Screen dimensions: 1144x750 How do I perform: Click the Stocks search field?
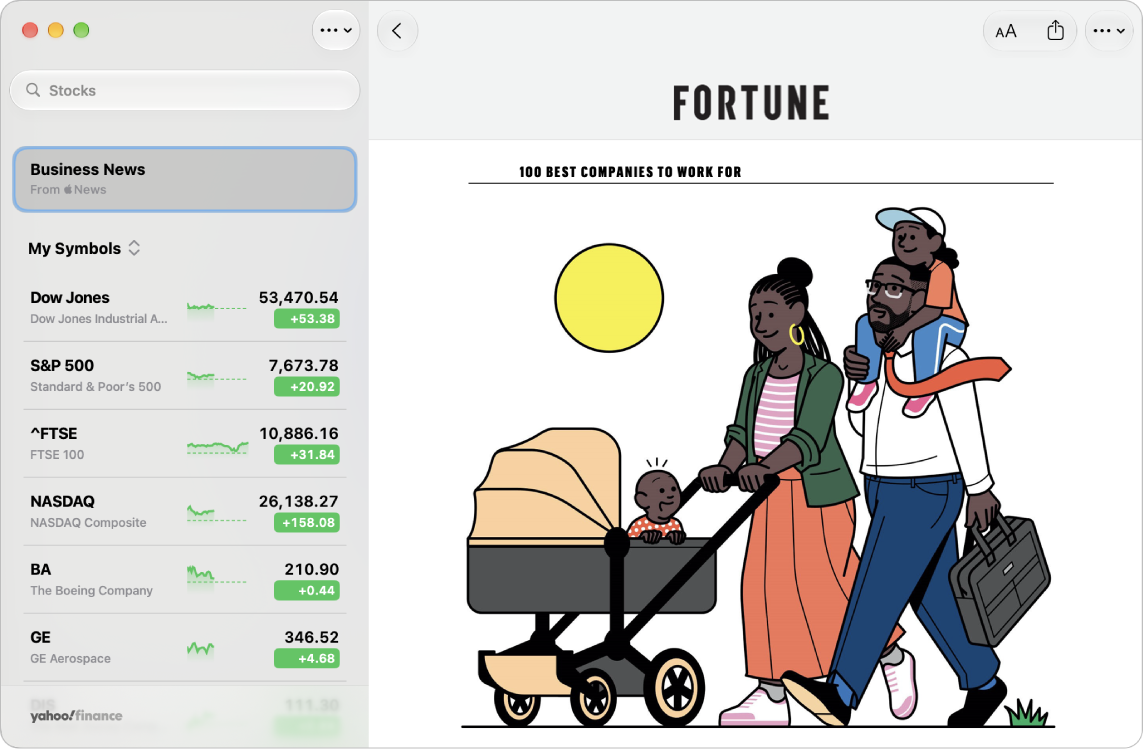point(185,90)
